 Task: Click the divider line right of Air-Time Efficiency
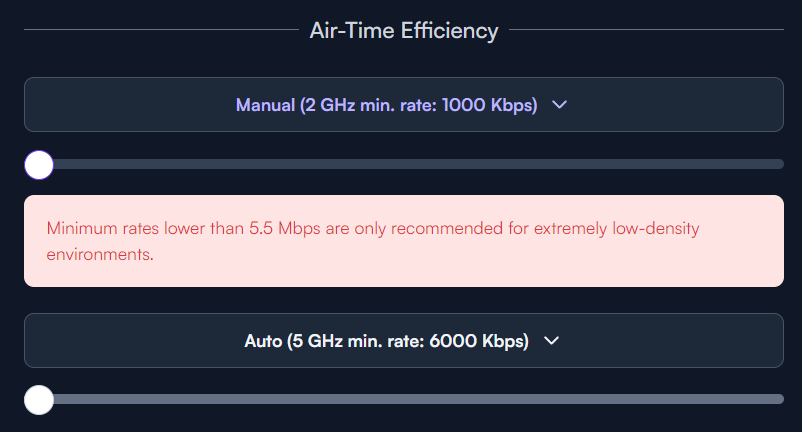pos(647,30)
